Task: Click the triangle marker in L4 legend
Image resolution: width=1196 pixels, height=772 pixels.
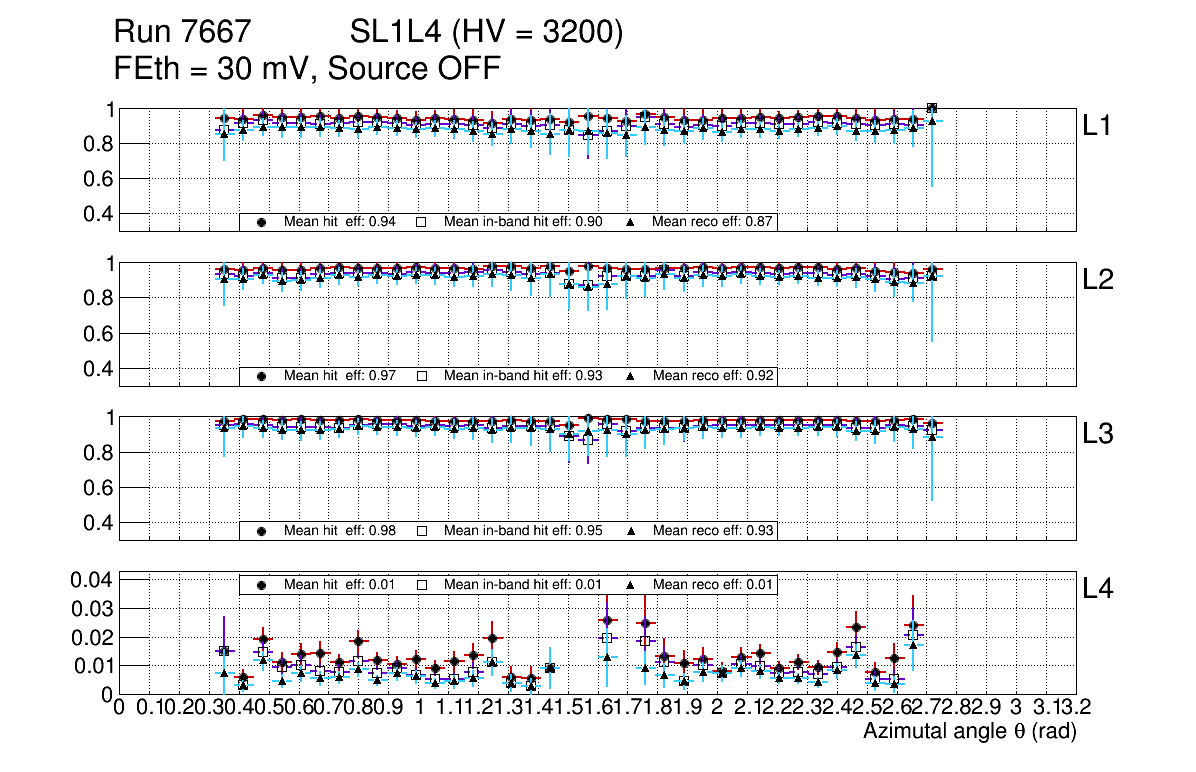Action: pos(632,584)
